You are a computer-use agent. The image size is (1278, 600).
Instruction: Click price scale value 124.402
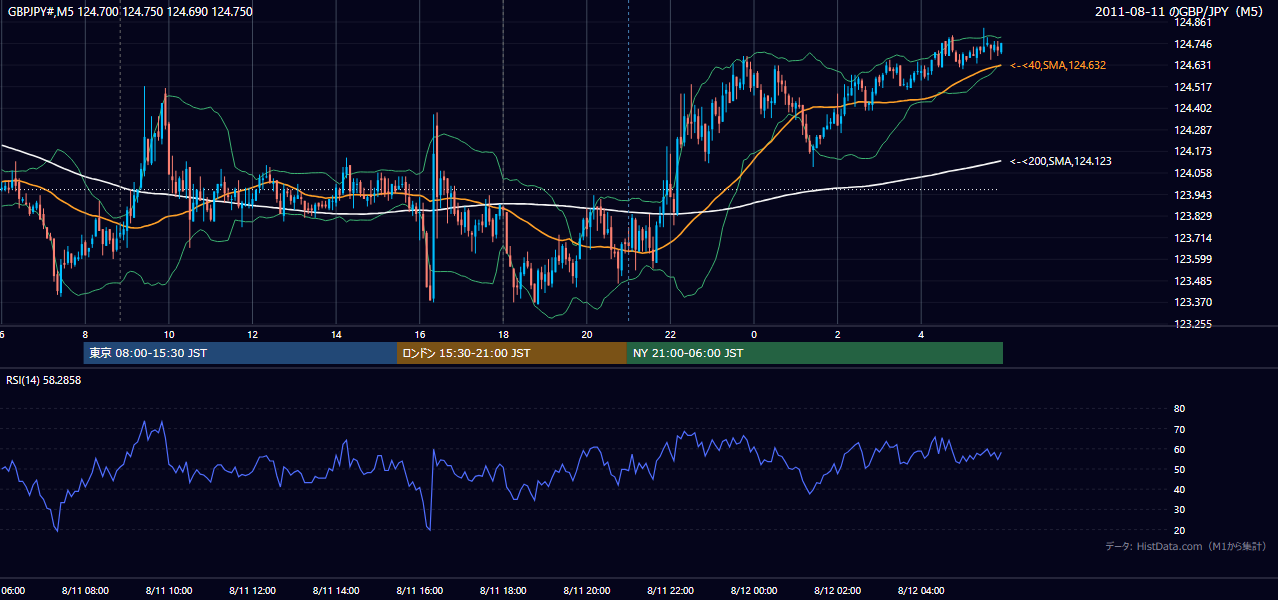[x=1192, y=108]
